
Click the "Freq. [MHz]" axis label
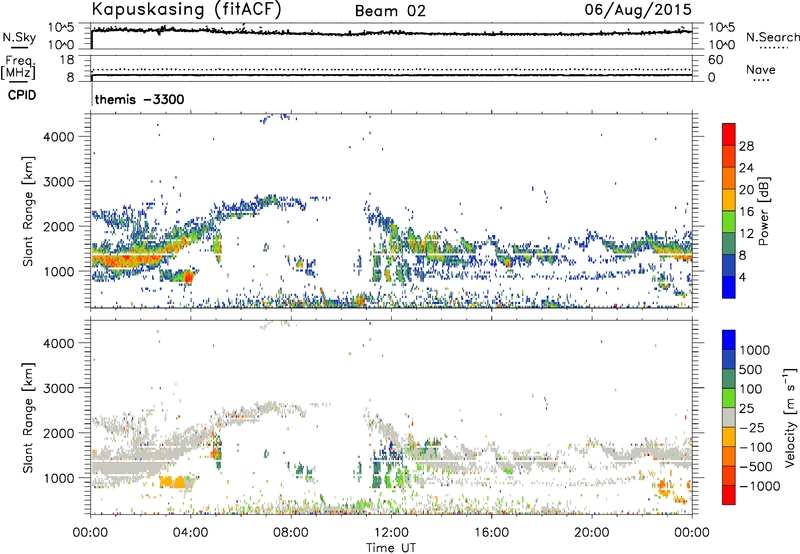[x=18, y=67]
